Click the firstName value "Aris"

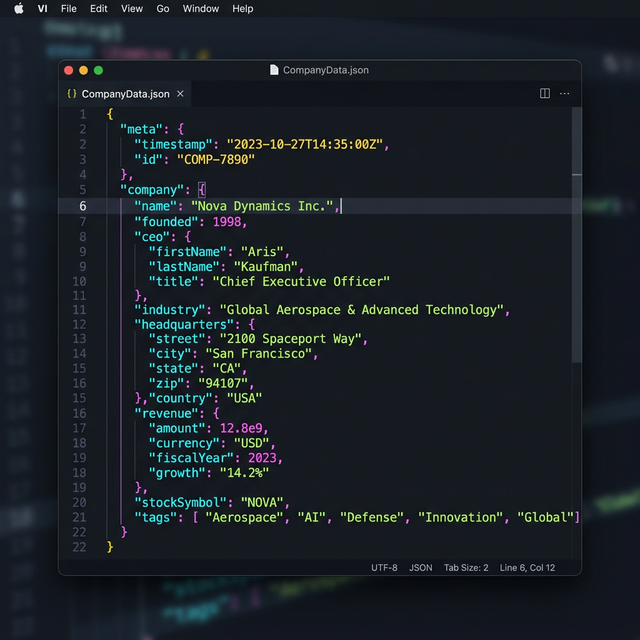tap(262, 251)
